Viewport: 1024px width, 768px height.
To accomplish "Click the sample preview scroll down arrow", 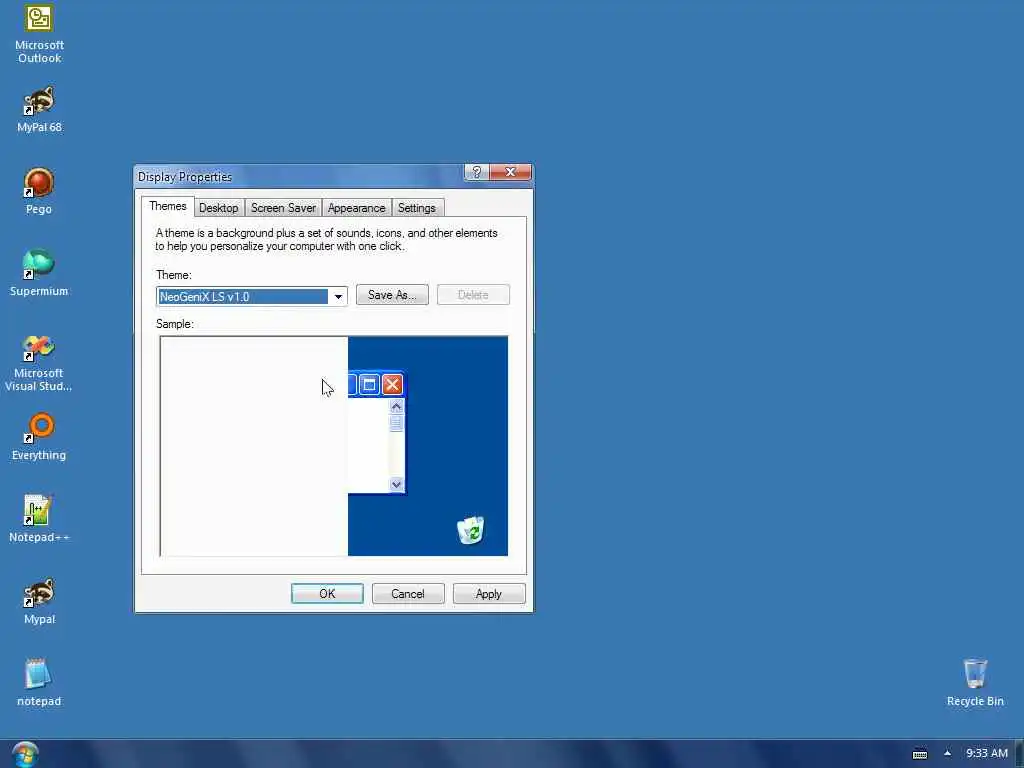I will click(396, 485).
